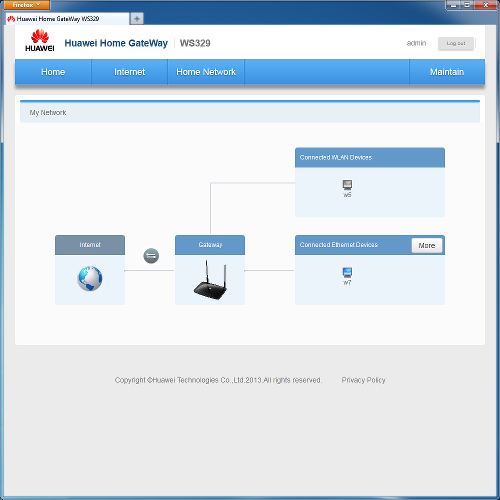Click the Huawei favicon on browser tab
The height and width of the screenshot is (500, 500).
(11, 19)
